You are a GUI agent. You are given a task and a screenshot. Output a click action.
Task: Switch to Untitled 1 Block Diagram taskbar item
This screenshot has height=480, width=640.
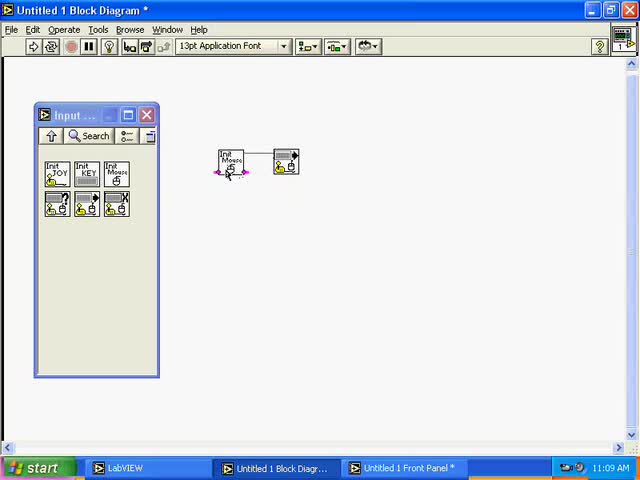click(x=276, y=468)
